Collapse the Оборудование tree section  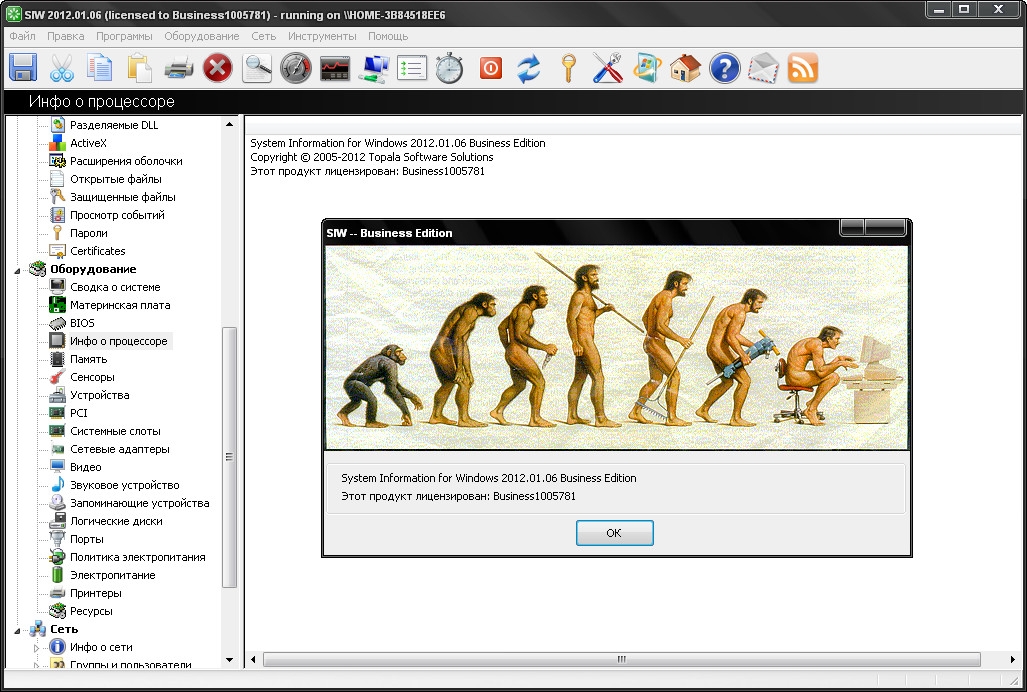[x=17, y=270]
